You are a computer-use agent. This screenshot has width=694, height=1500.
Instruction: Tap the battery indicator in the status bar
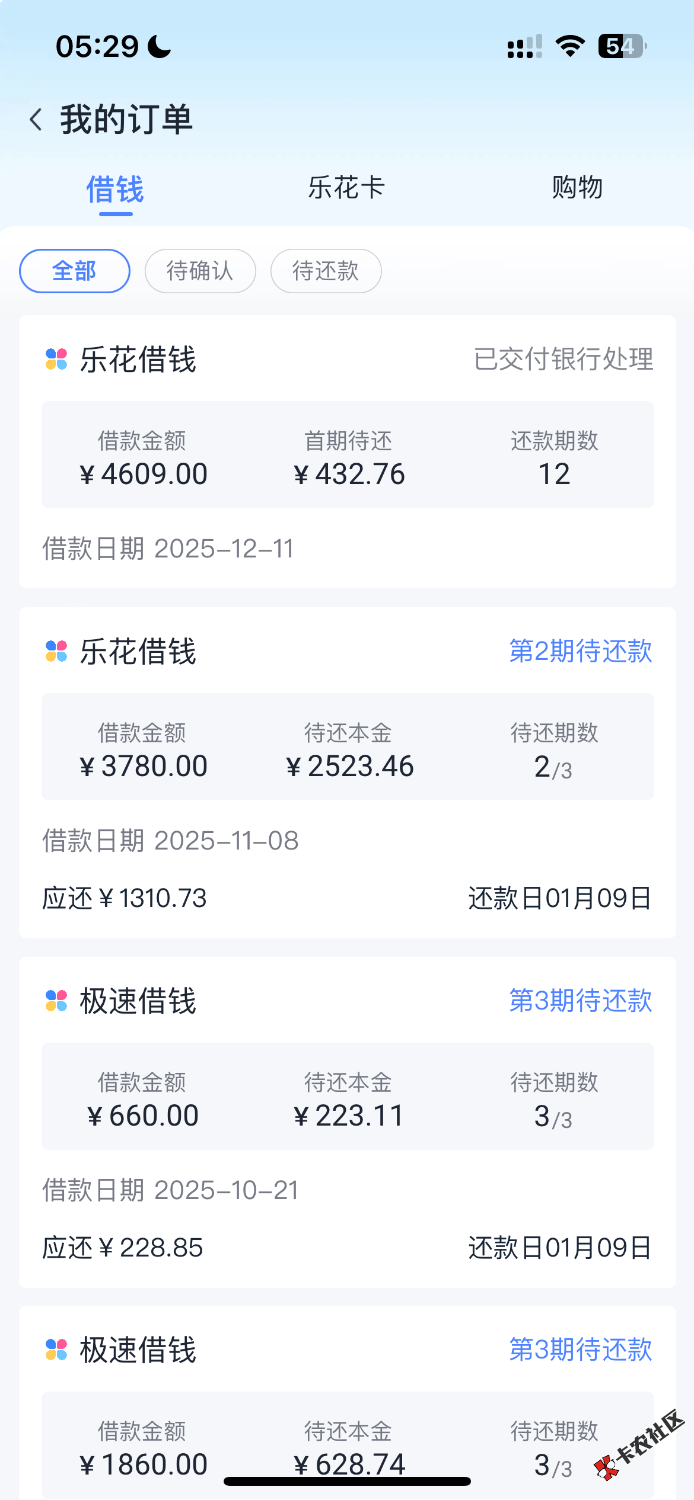tap(622, 46)
